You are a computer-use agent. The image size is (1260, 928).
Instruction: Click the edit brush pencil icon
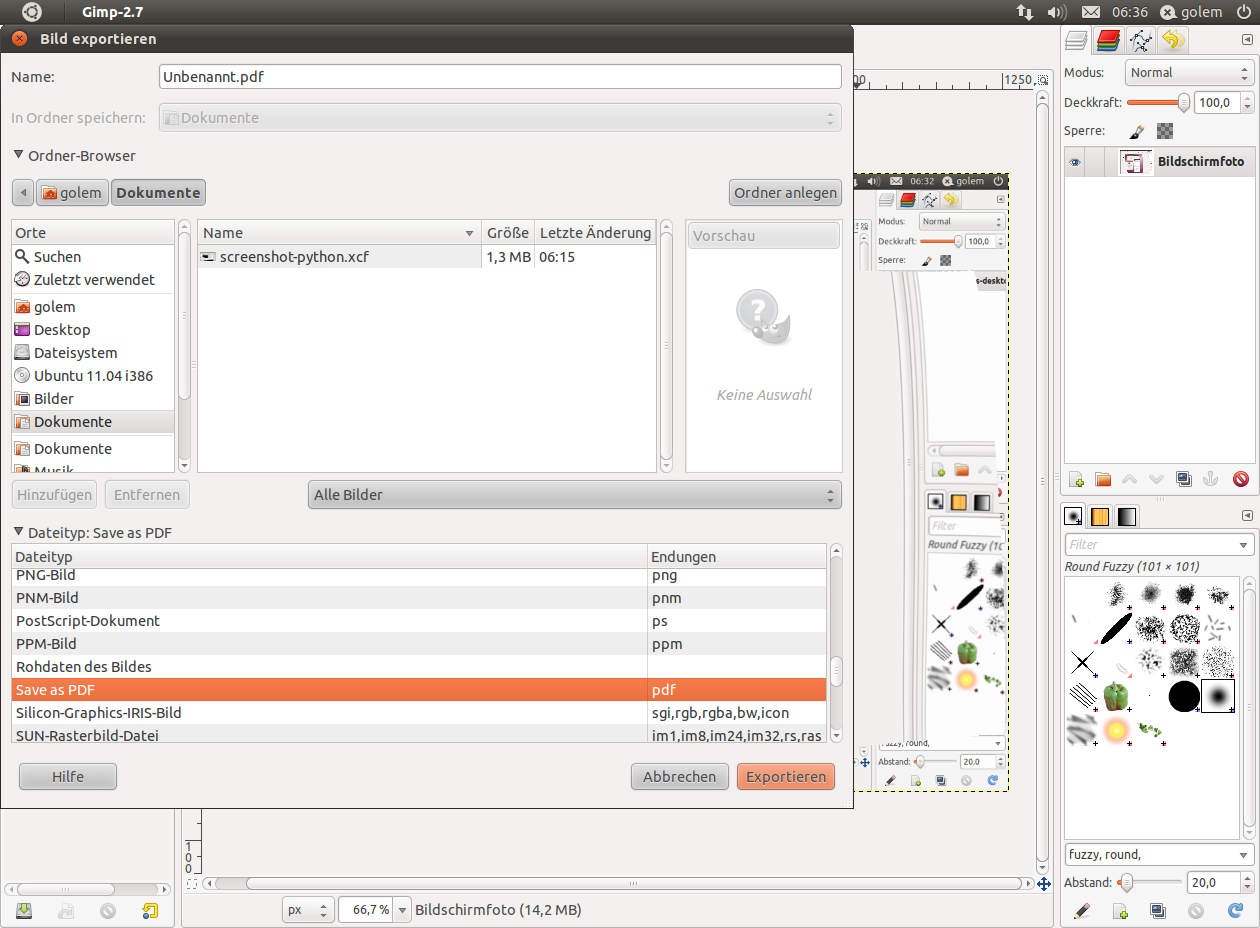pos(1081,911)
